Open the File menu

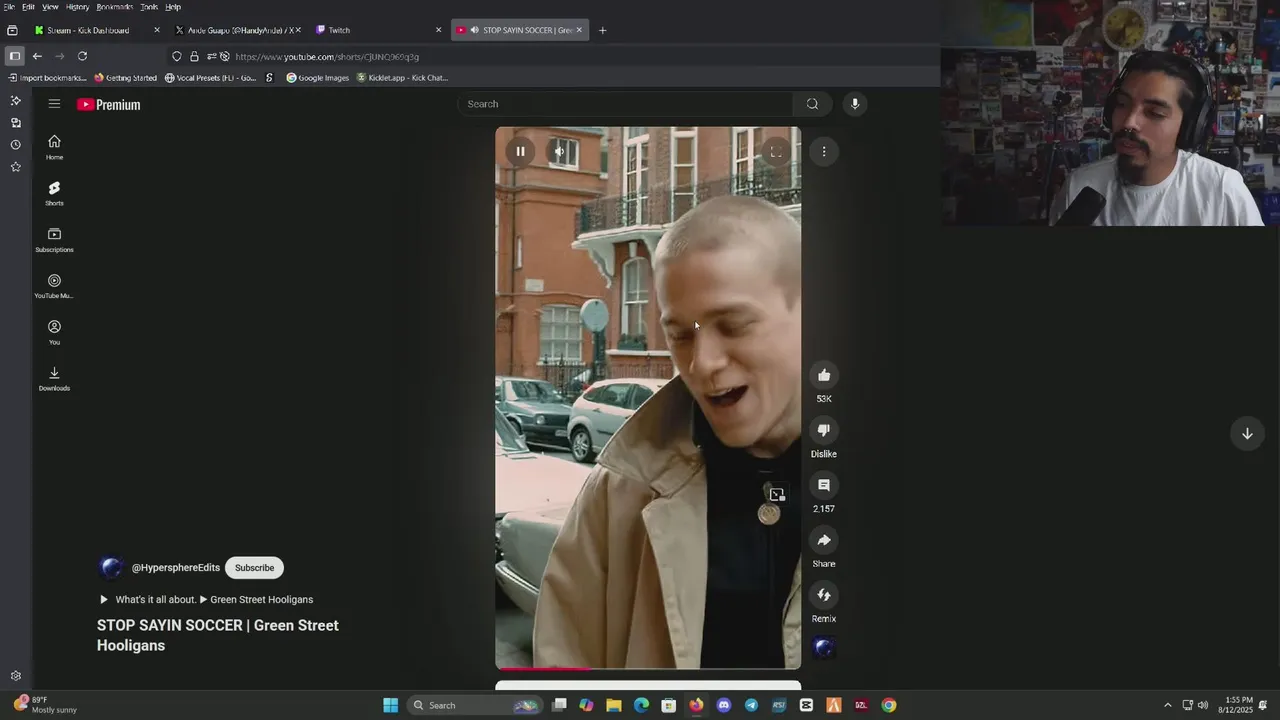(x=9, y=7)
